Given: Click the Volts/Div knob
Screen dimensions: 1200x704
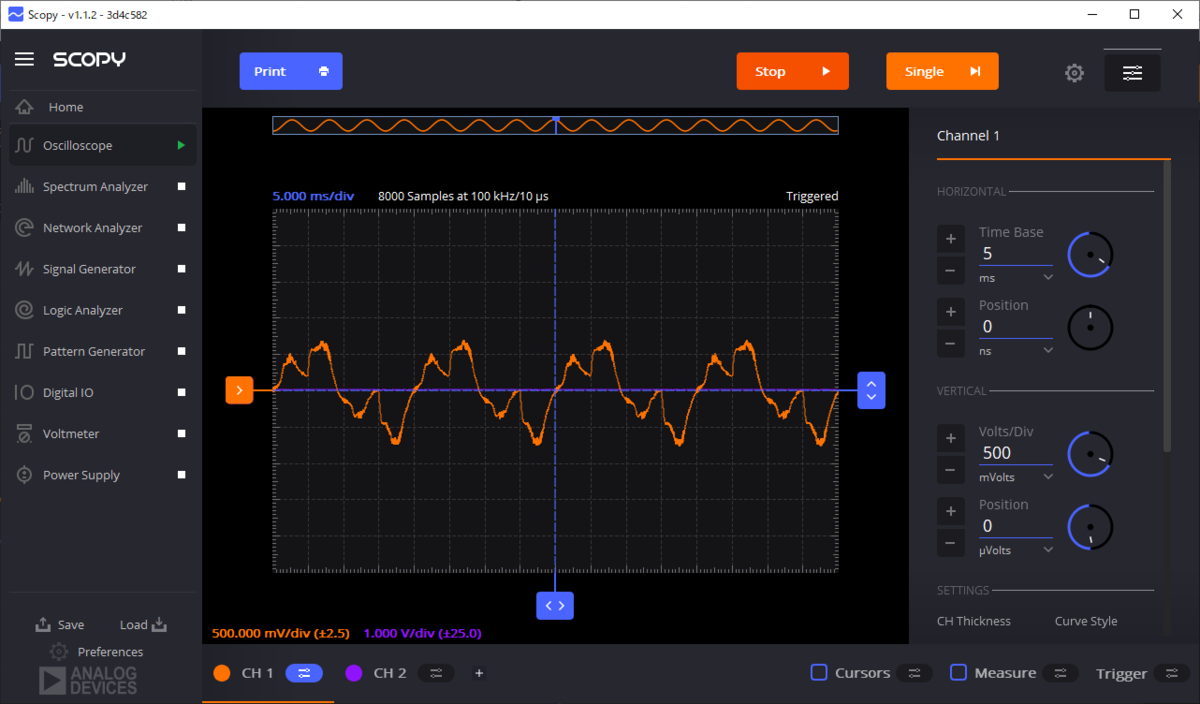Looking at the screenshot, I should (1090, 455).
